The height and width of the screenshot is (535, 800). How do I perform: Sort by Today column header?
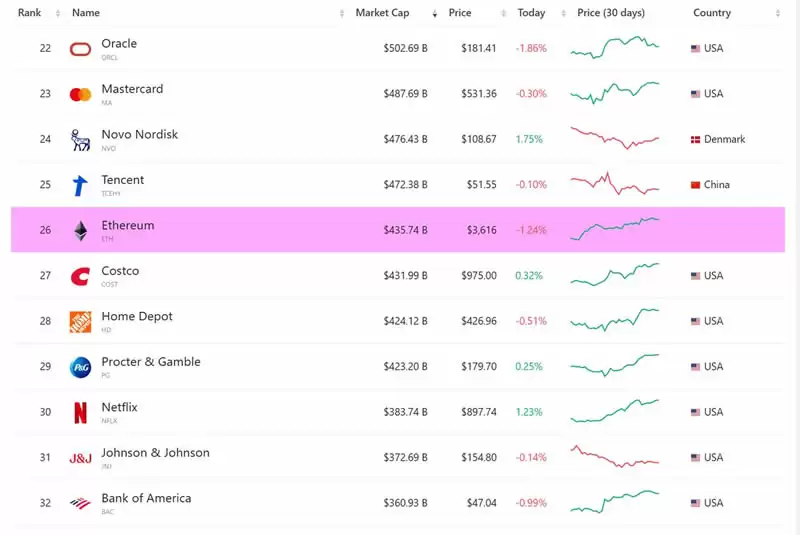531,13
